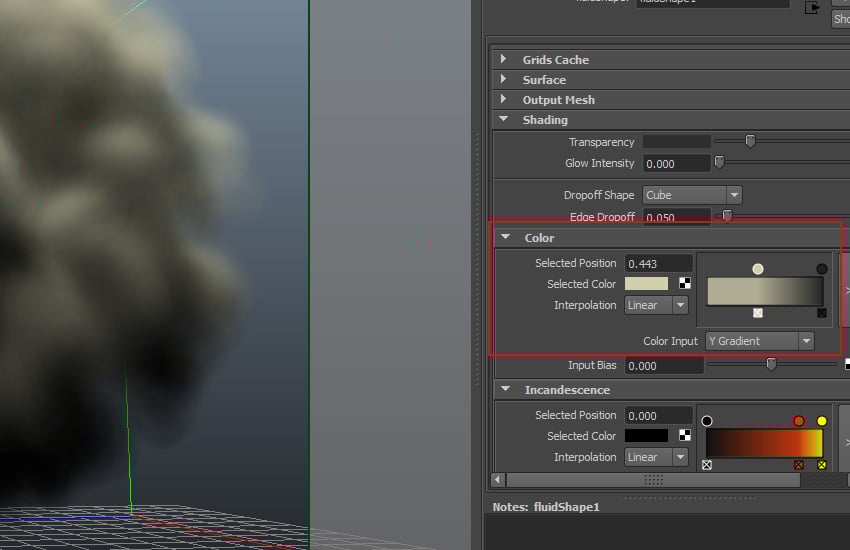
Task: Open Color Interpolation dropdown
Action: [x=656, y=305]
